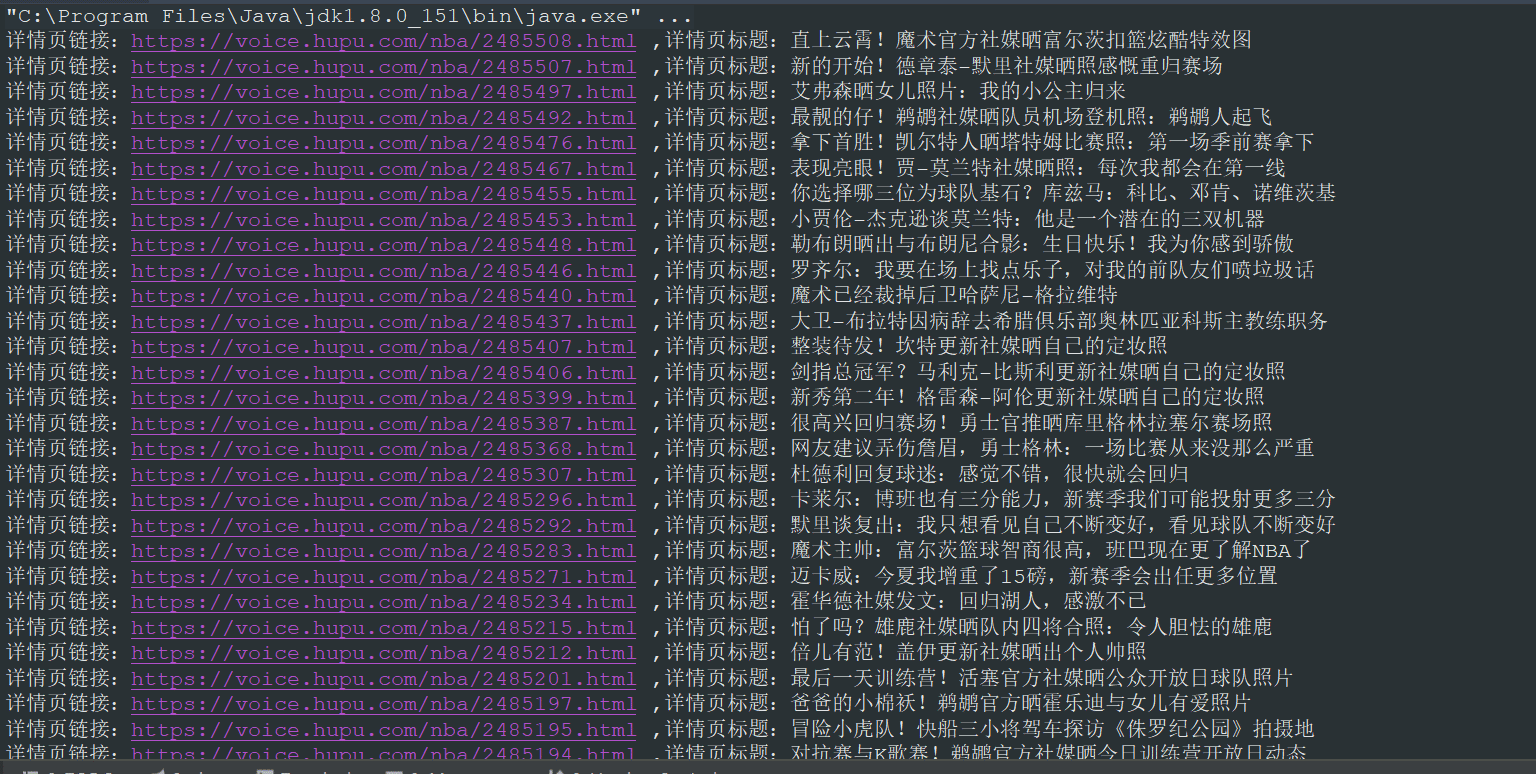Open the detail link 2485212.html
This screenshot has width=1536, height=774.
tap(384, 653)
